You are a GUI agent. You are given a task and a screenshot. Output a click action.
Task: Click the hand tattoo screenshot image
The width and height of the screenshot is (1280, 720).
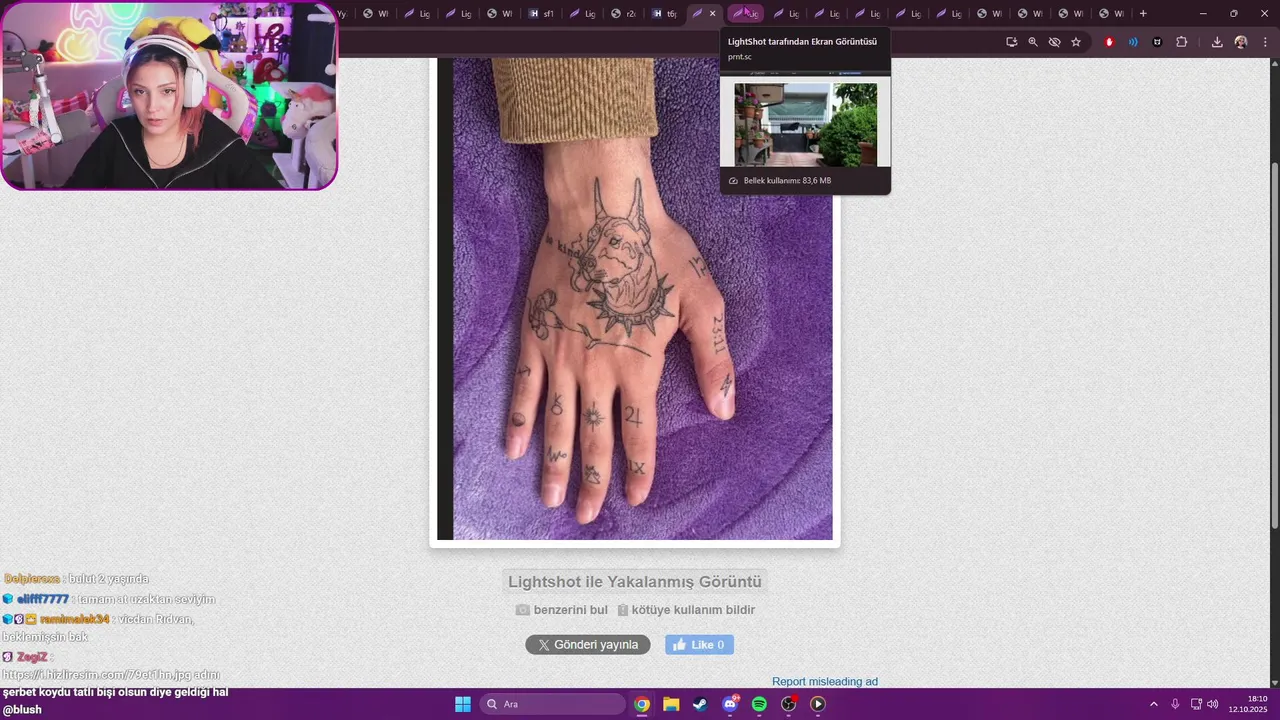pyautogui.click(x=635, y=298)
